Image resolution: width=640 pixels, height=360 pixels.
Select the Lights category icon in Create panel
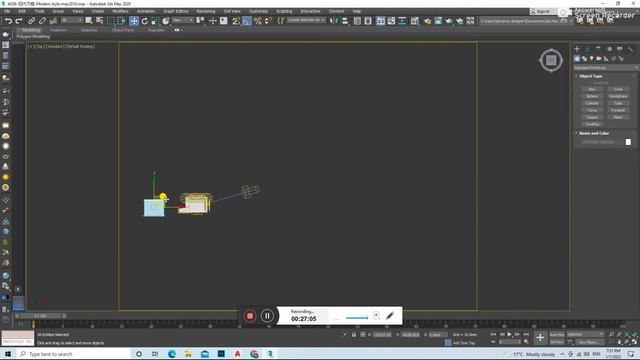591,59
